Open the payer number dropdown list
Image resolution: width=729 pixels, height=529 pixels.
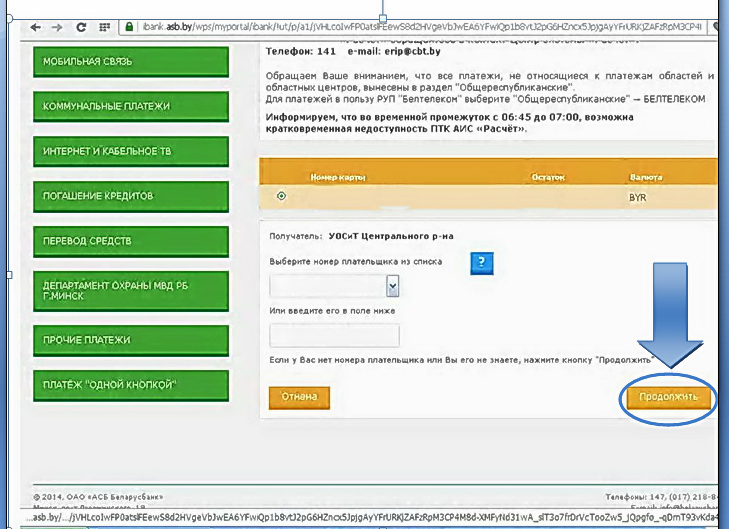coord(392,286)
